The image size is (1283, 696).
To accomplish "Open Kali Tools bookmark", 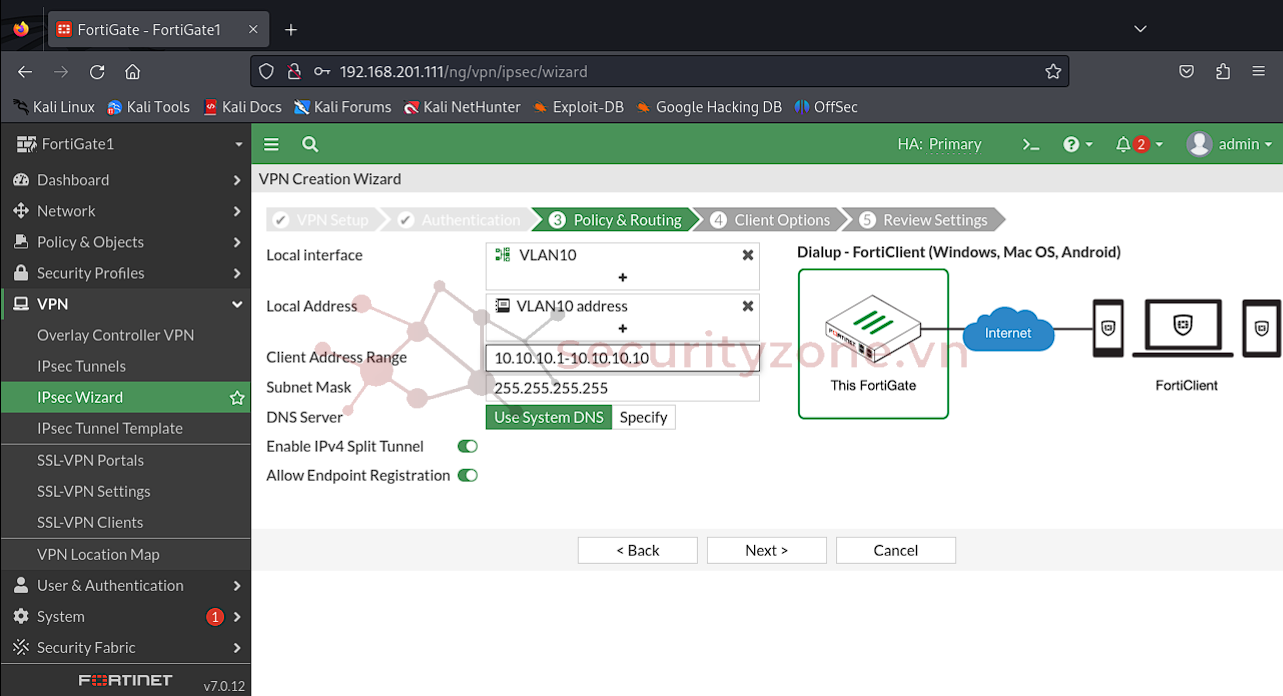I will point(148,107).
